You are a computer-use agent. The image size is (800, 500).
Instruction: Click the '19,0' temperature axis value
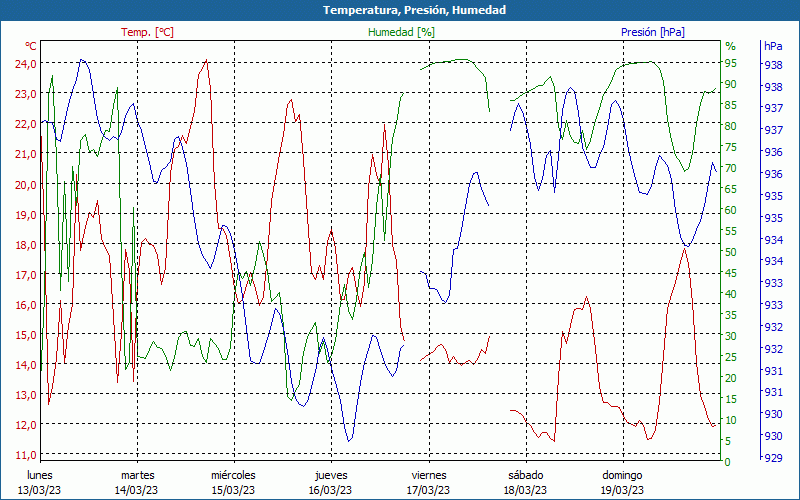coord(26,214)
